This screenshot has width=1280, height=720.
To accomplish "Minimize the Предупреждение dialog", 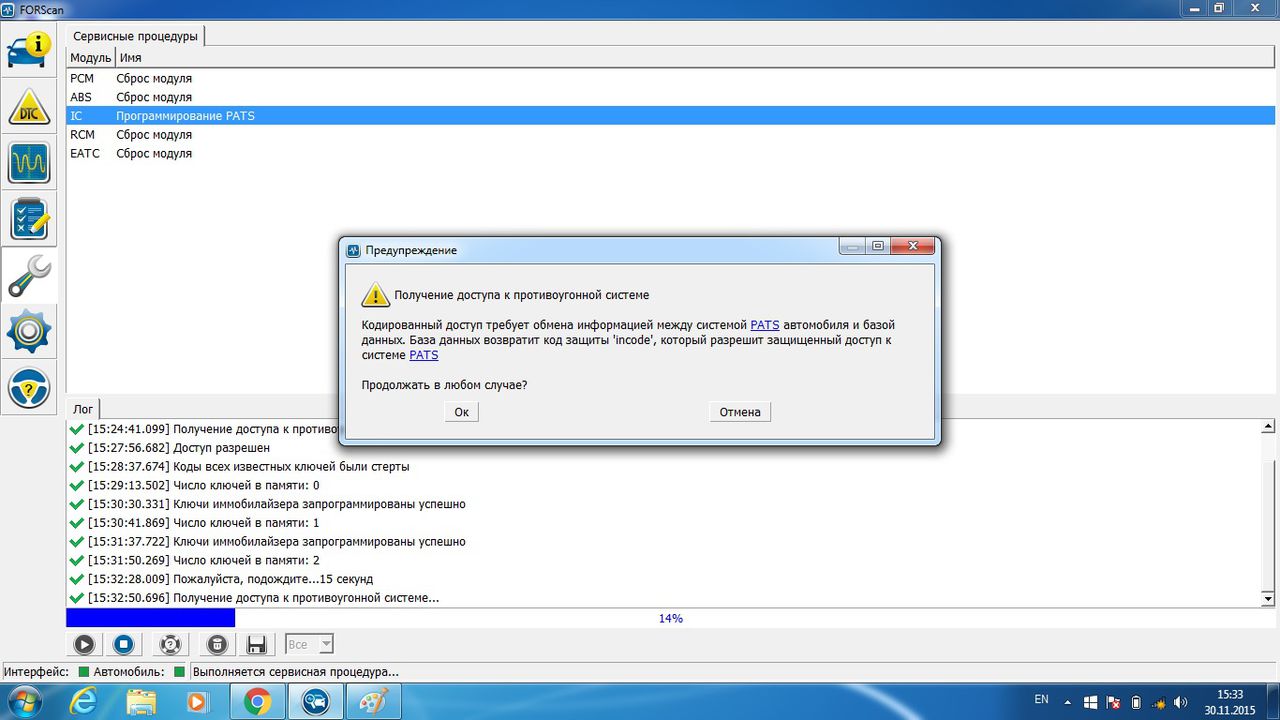I will click(851, 247).
